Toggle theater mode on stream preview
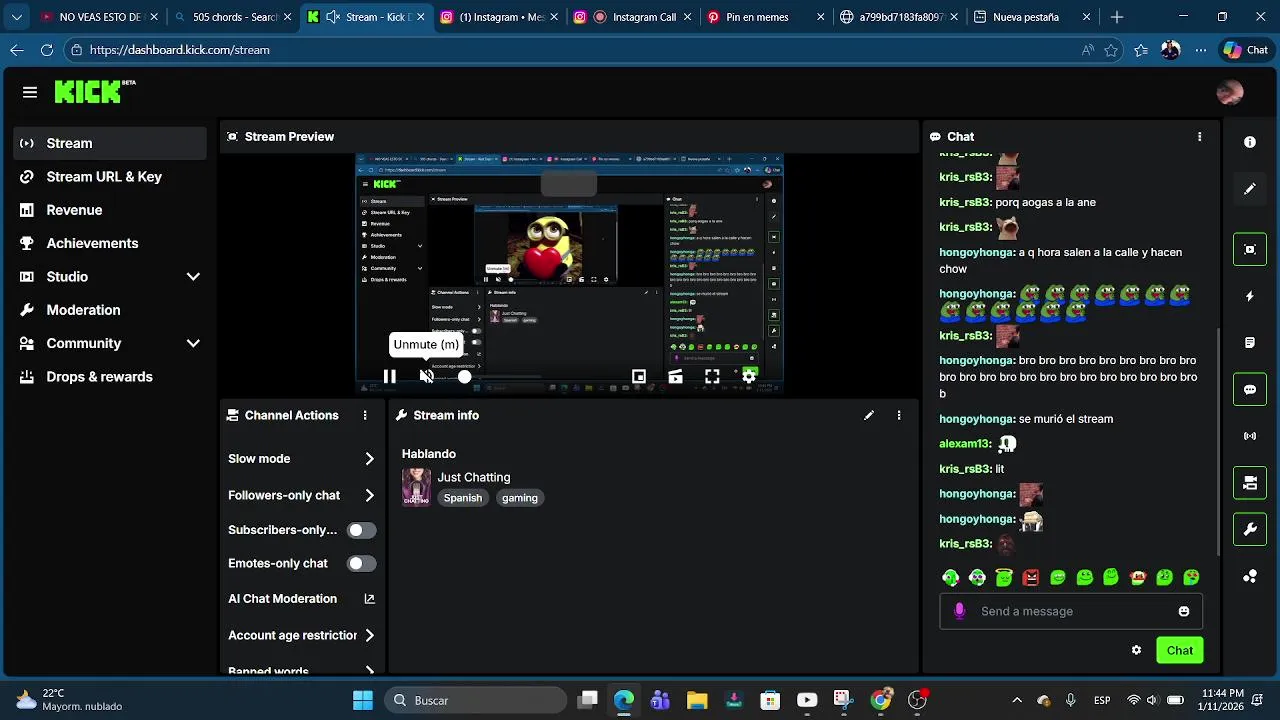This screenshot has height=720, width=1280. [676, 377]
